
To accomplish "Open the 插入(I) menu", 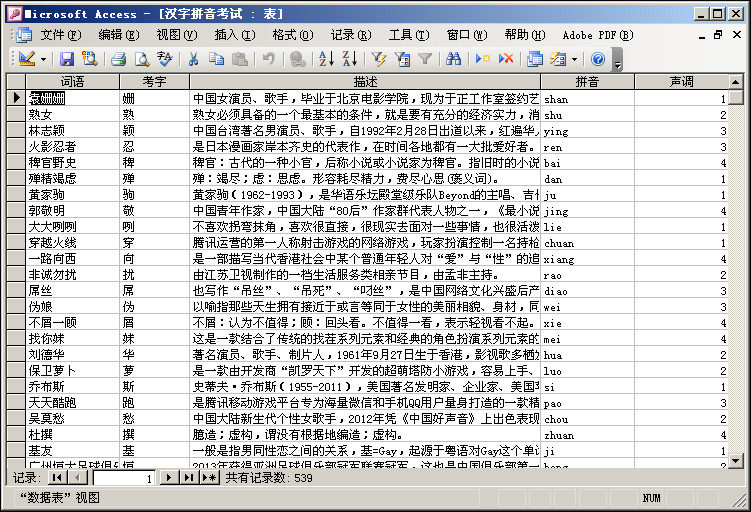I will point(235,35).
